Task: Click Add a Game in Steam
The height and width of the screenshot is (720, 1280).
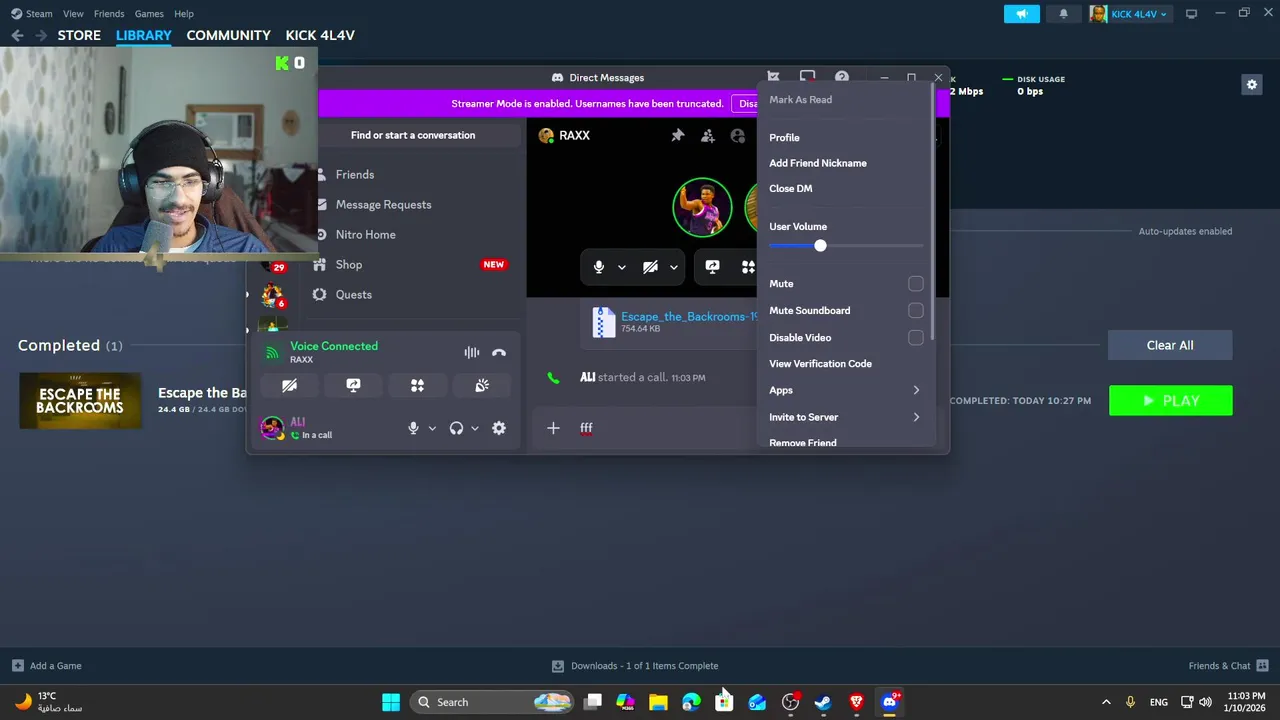Action: point(47,665)
